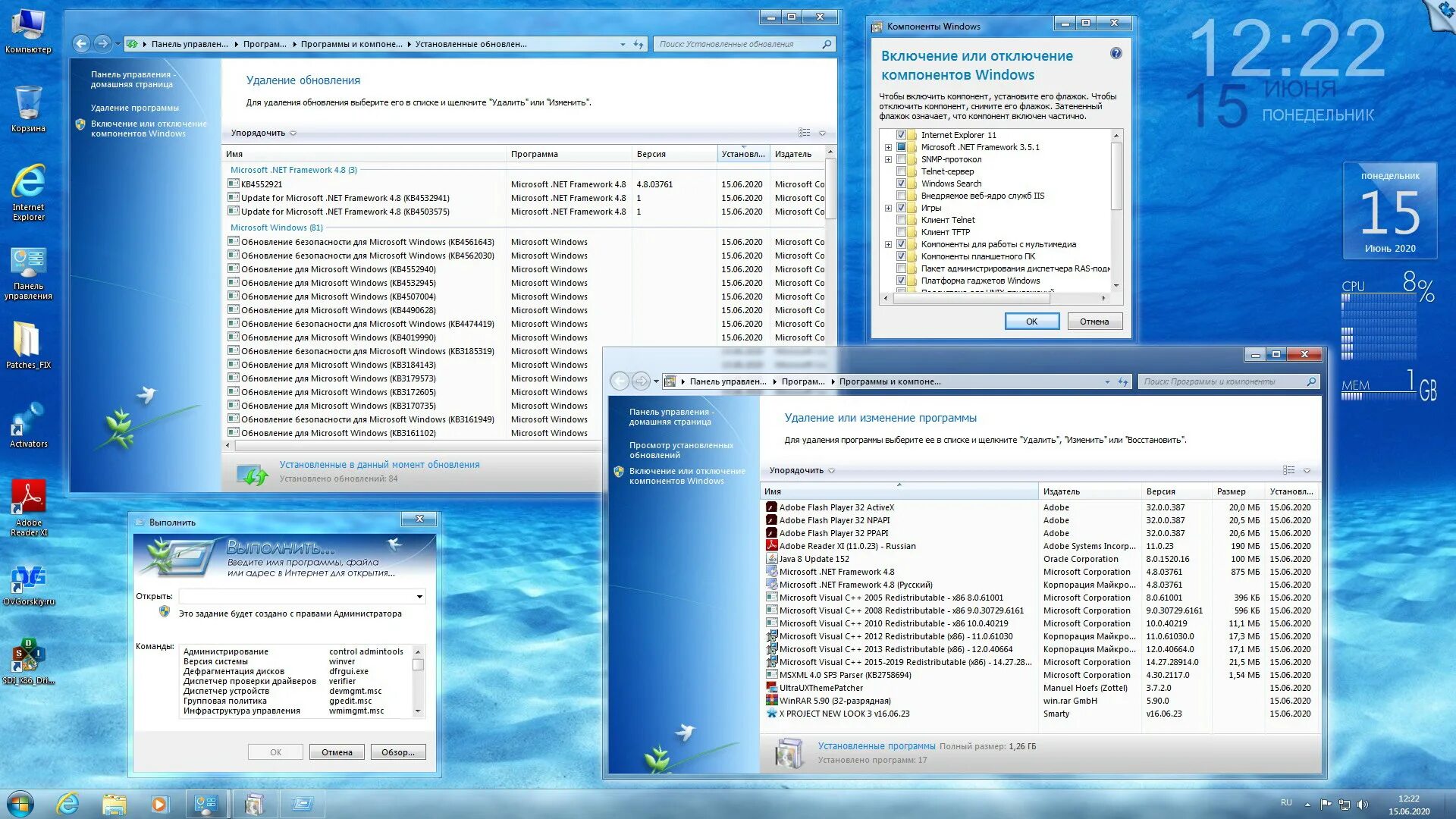Toggle the Windows Search checkbox
This screenshot has width=1456, height=819.
coord(901,184)
